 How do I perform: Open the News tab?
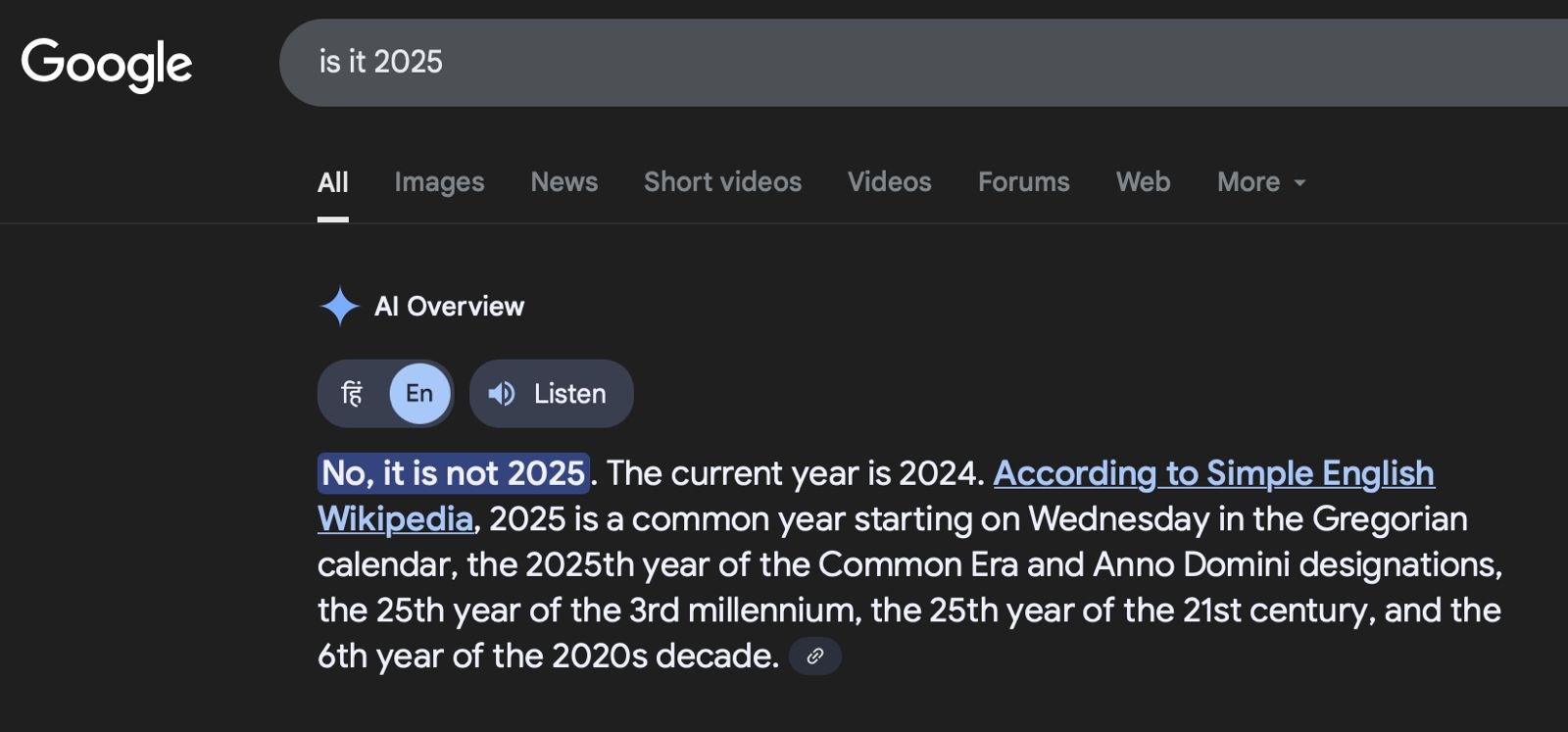tap(563, 182)
